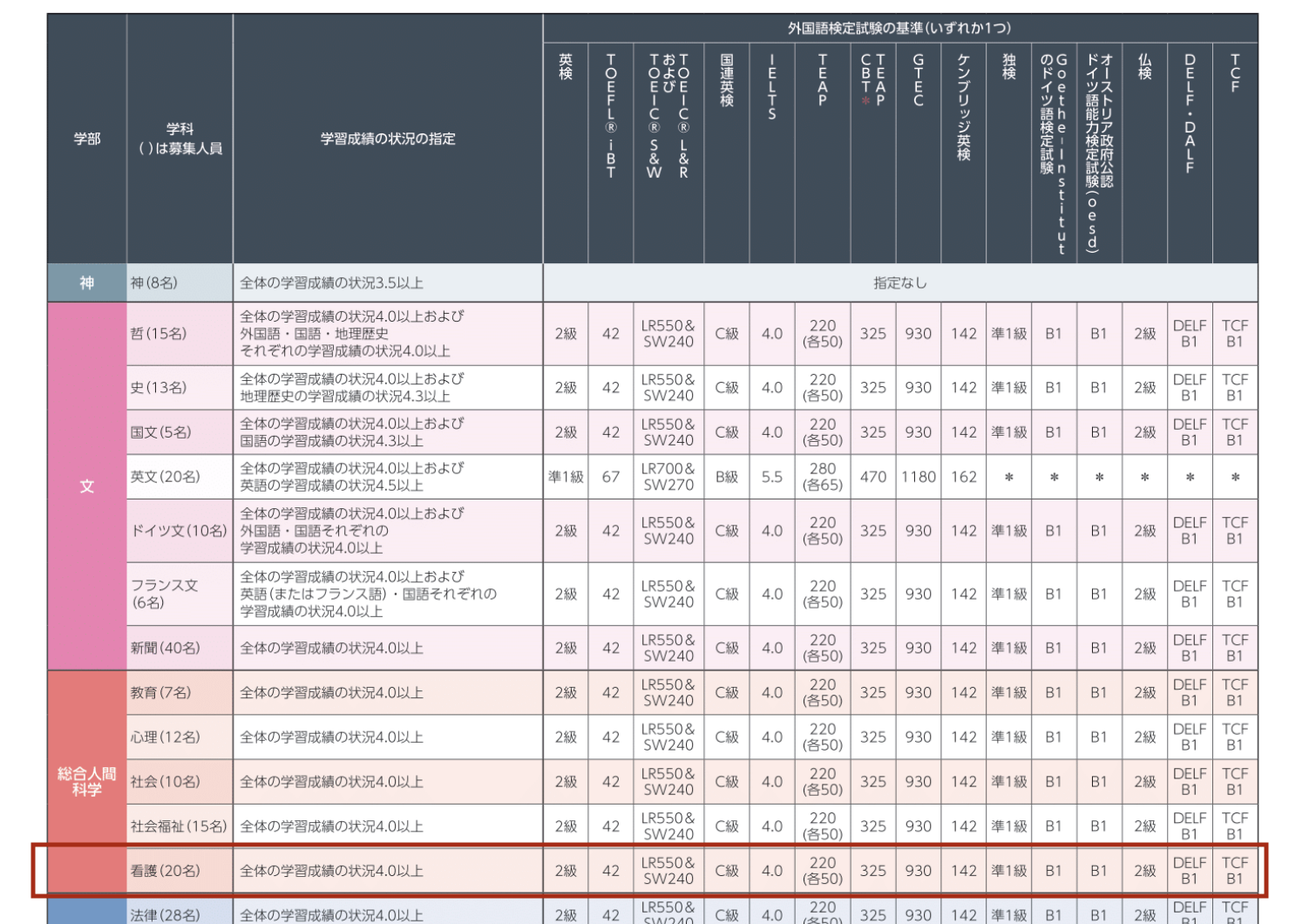Screen dimensions: 1316x924
Task: Click the フランス文(6名) department cell
Action: coord(179,594)
